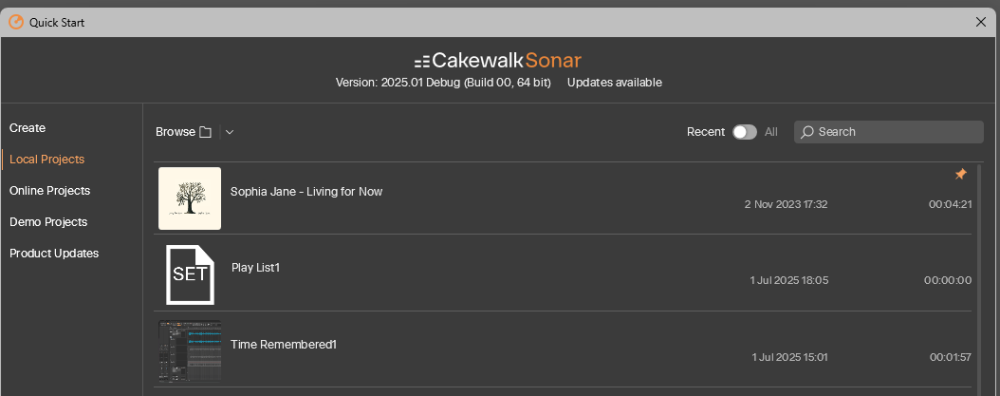The height and width of the screenshot is (396, 1000).
Task: Click the Quick Start title bar icon
Action: [x=16, y=22]
